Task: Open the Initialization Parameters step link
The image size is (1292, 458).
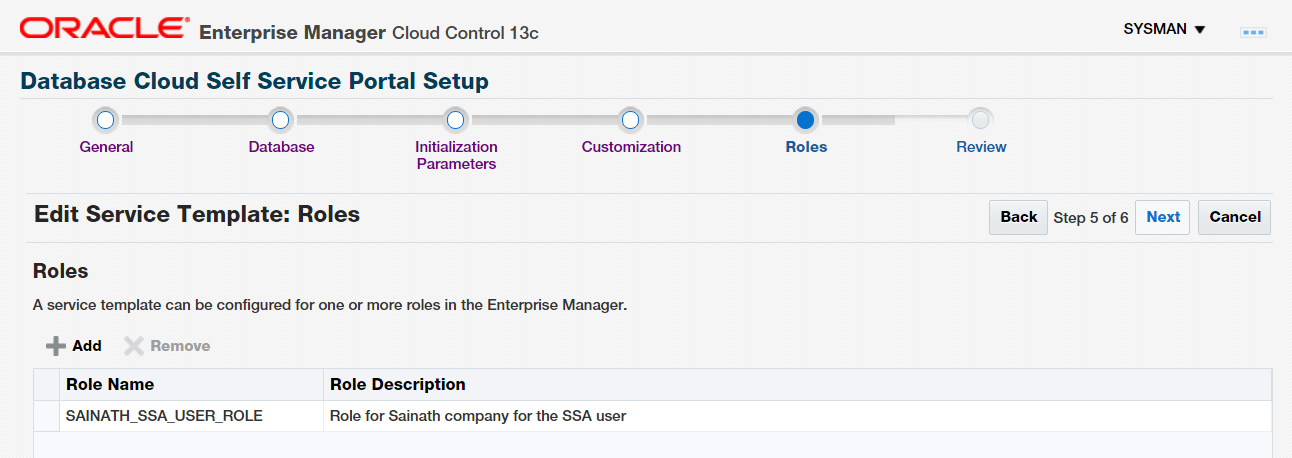Action: coord(456,155)
